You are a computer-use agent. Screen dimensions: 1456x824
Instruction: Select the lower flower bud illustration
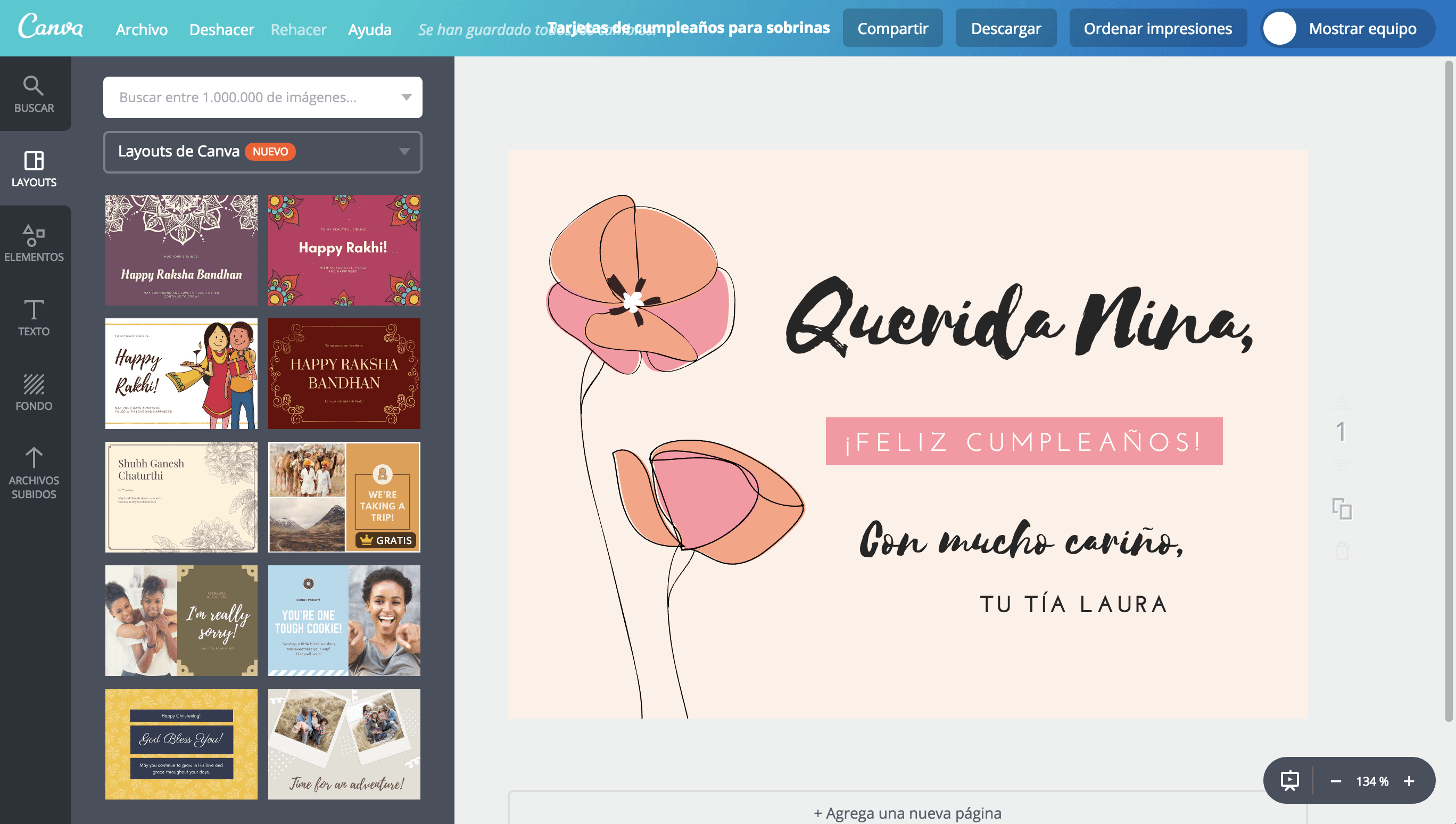(709, 502)
